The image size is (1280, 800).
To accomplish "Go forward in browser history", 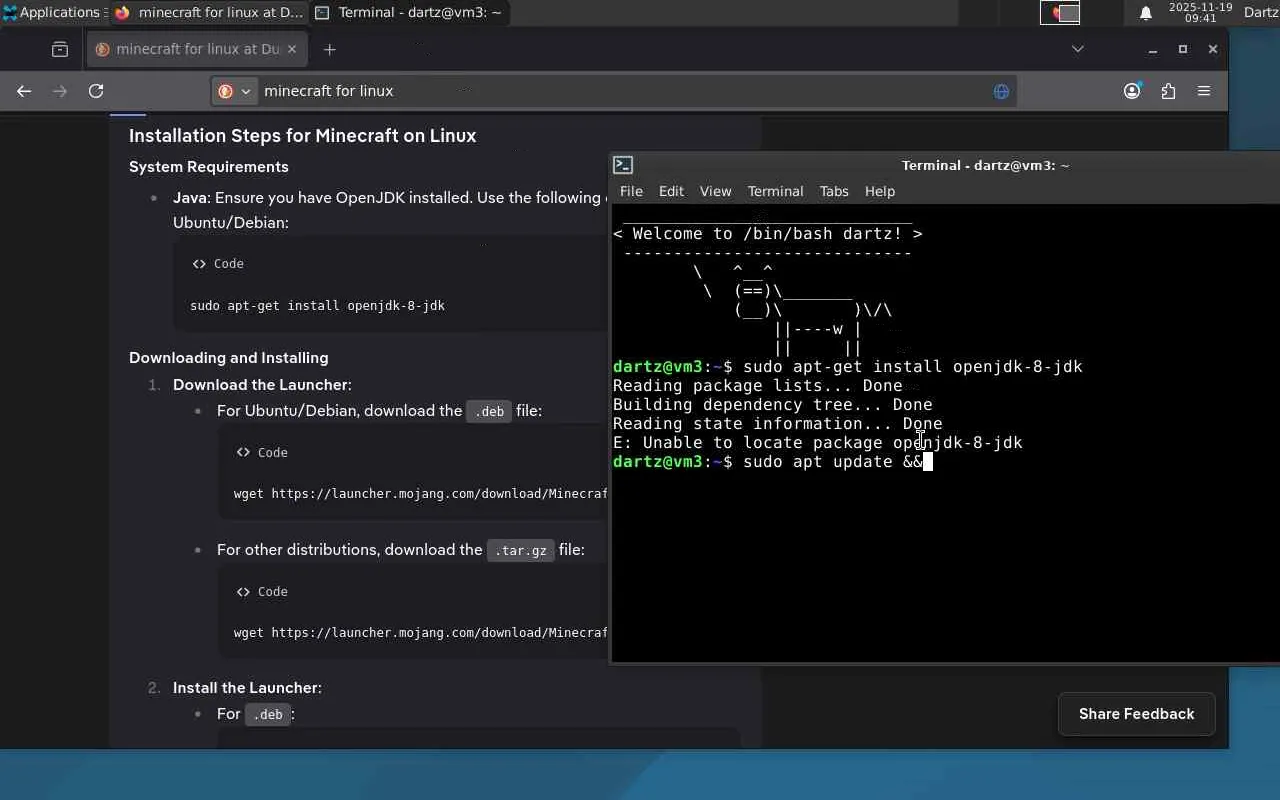I will [60, 91].
